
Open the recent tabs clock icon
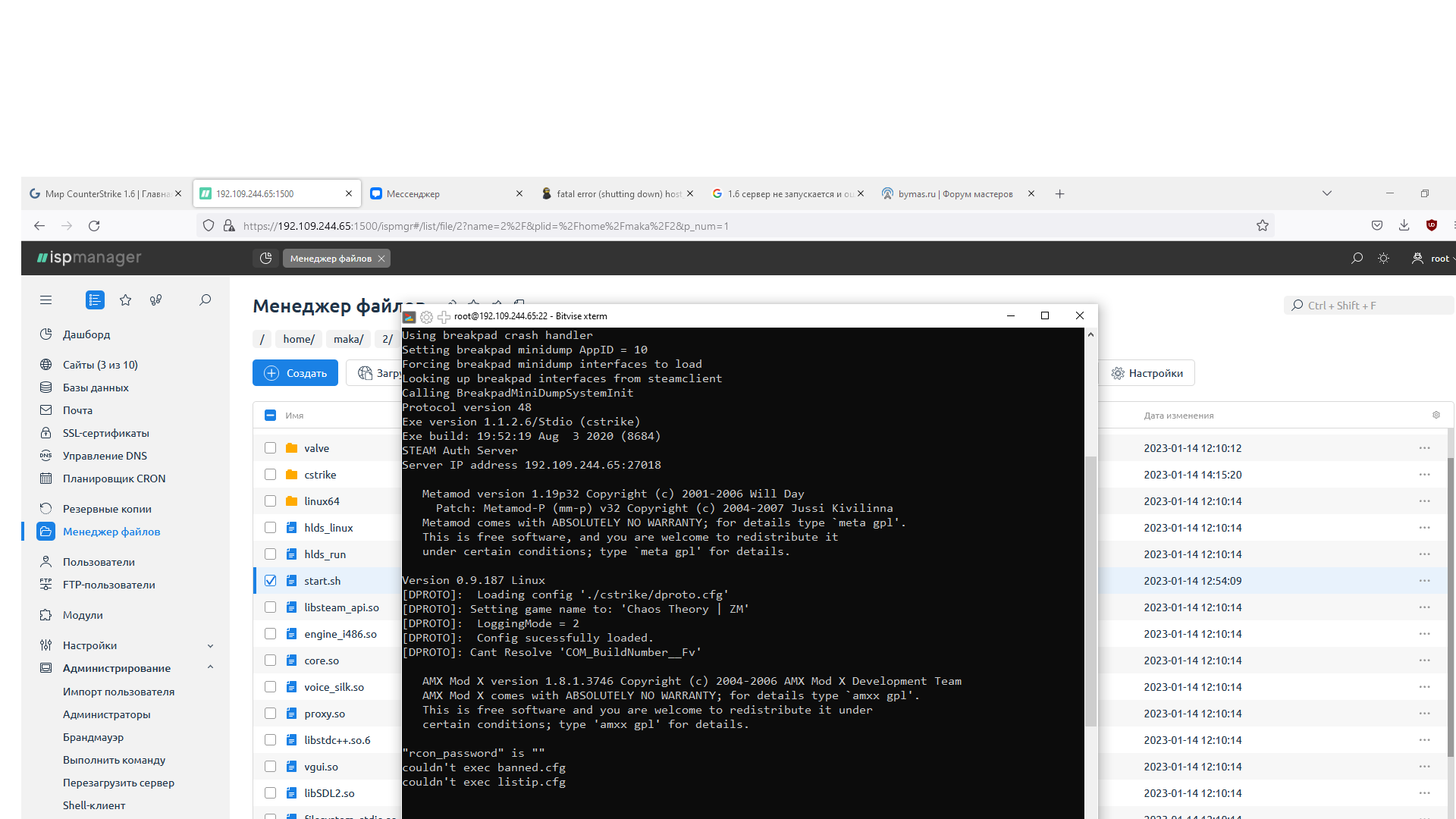click(265, 259)
